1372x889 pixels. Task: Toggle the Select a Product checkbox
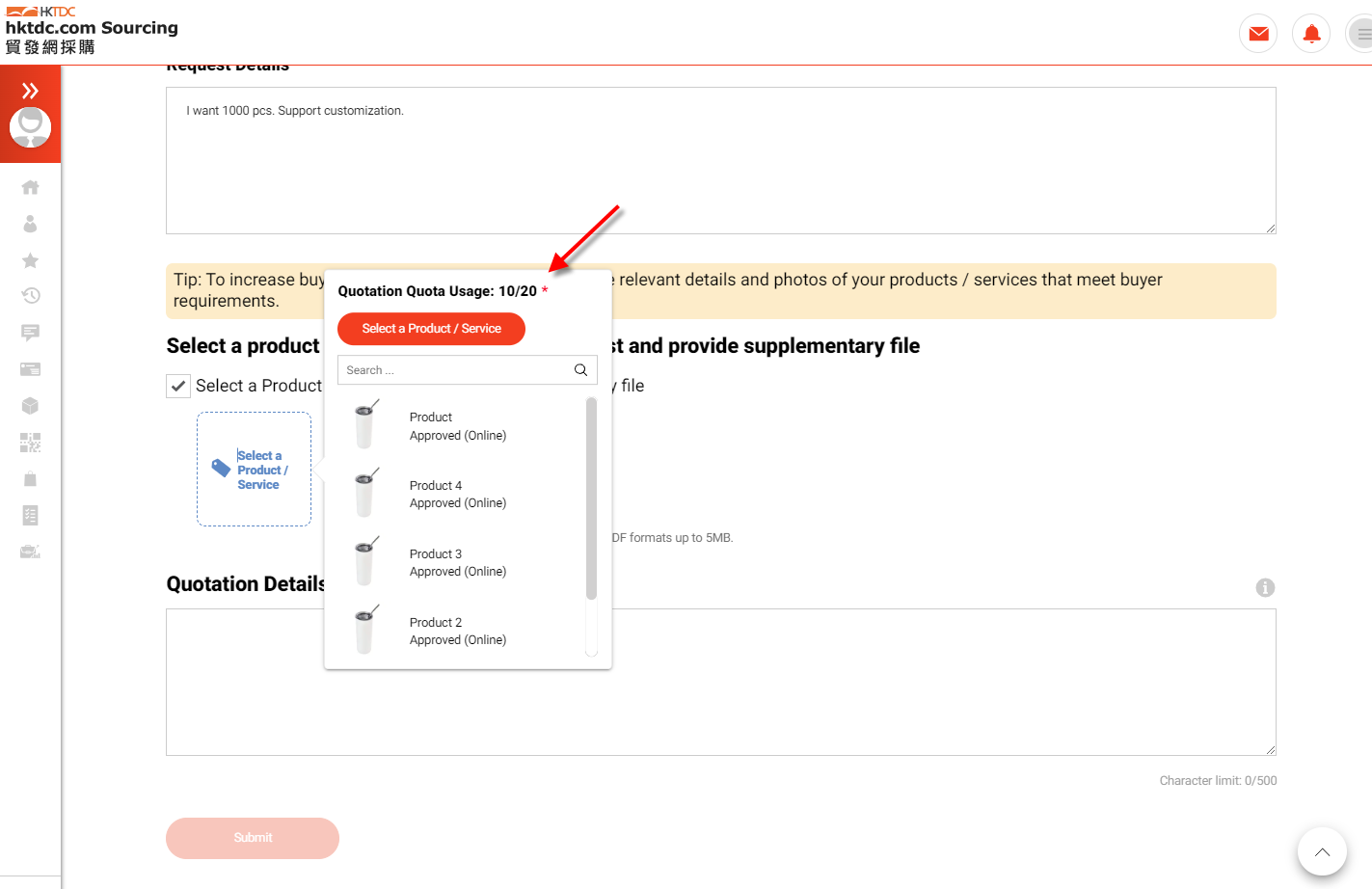[178, 386]
